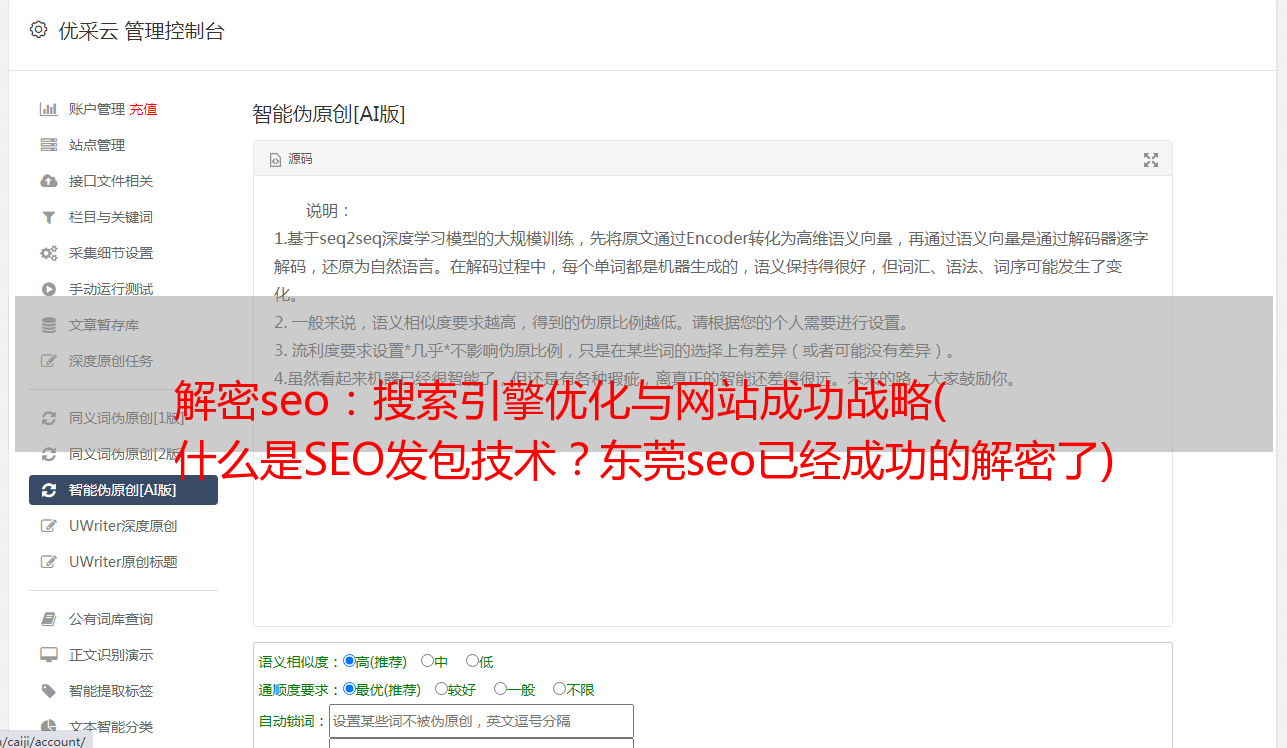Click the line starting 2. 一般来说
The width and height of the screenshot is (1287, 748).
click(x=592, y=323)
